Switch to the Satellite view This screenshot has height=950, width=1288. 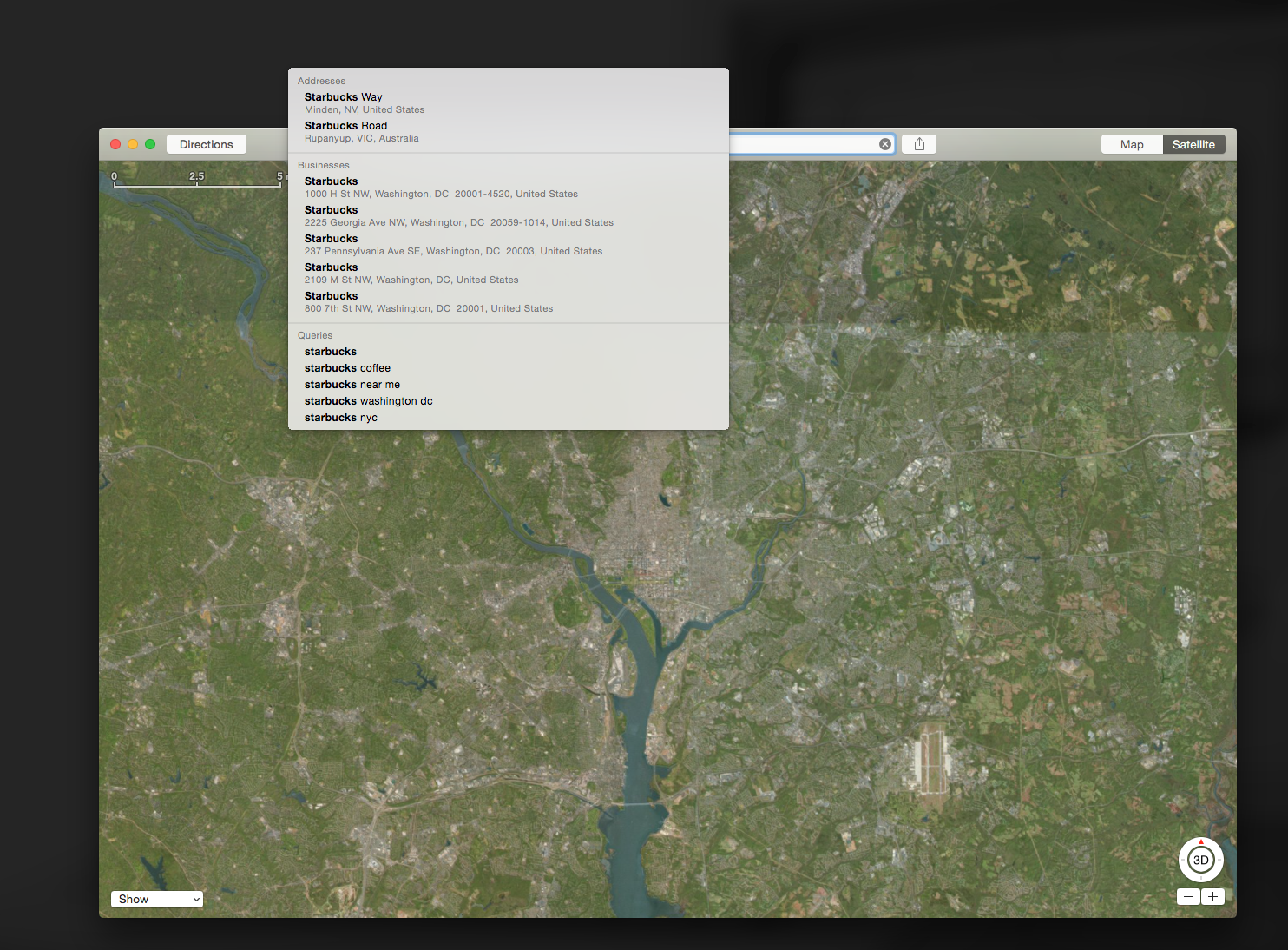(1193, 144)
